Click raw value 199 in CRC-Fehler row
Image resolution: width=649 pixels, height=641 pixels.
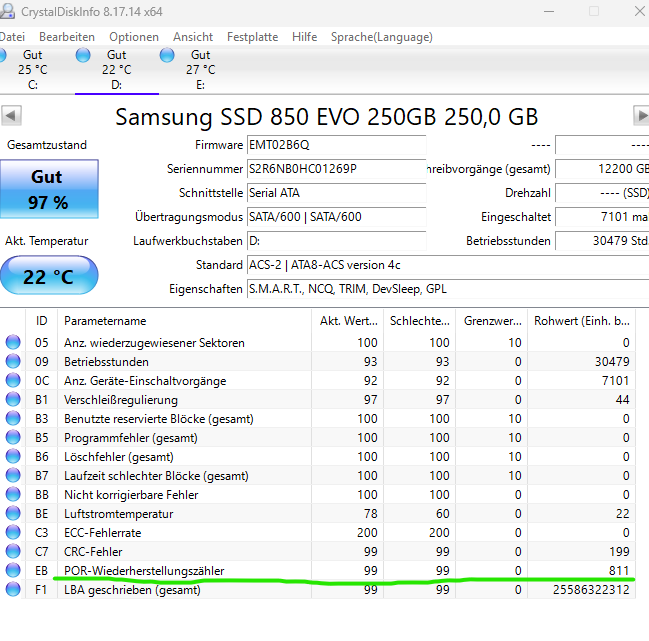(619, 551)
